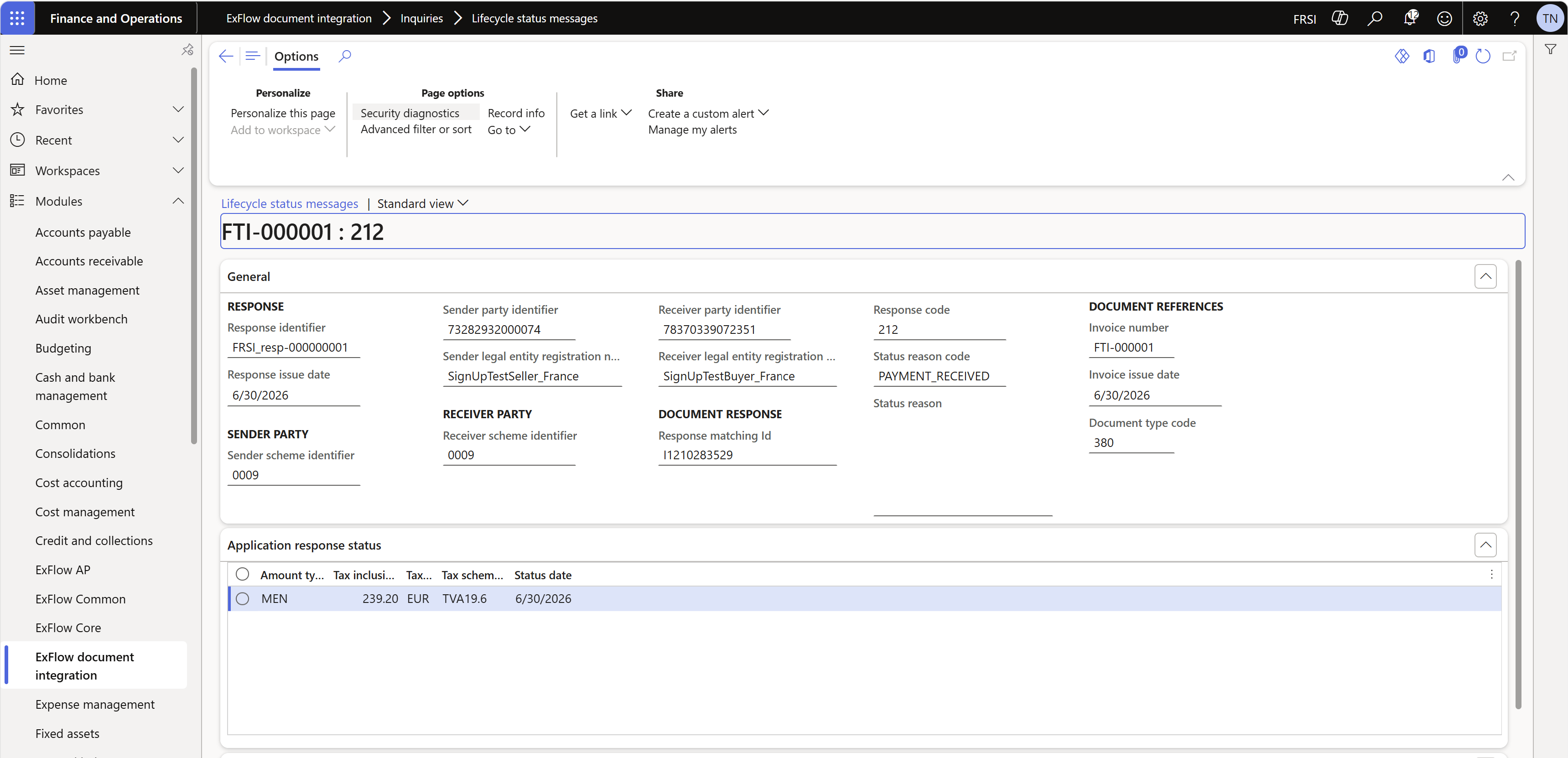Screen dimensions: 1568x758
Task: Open the notifications bell icon
Action: 1410,18
